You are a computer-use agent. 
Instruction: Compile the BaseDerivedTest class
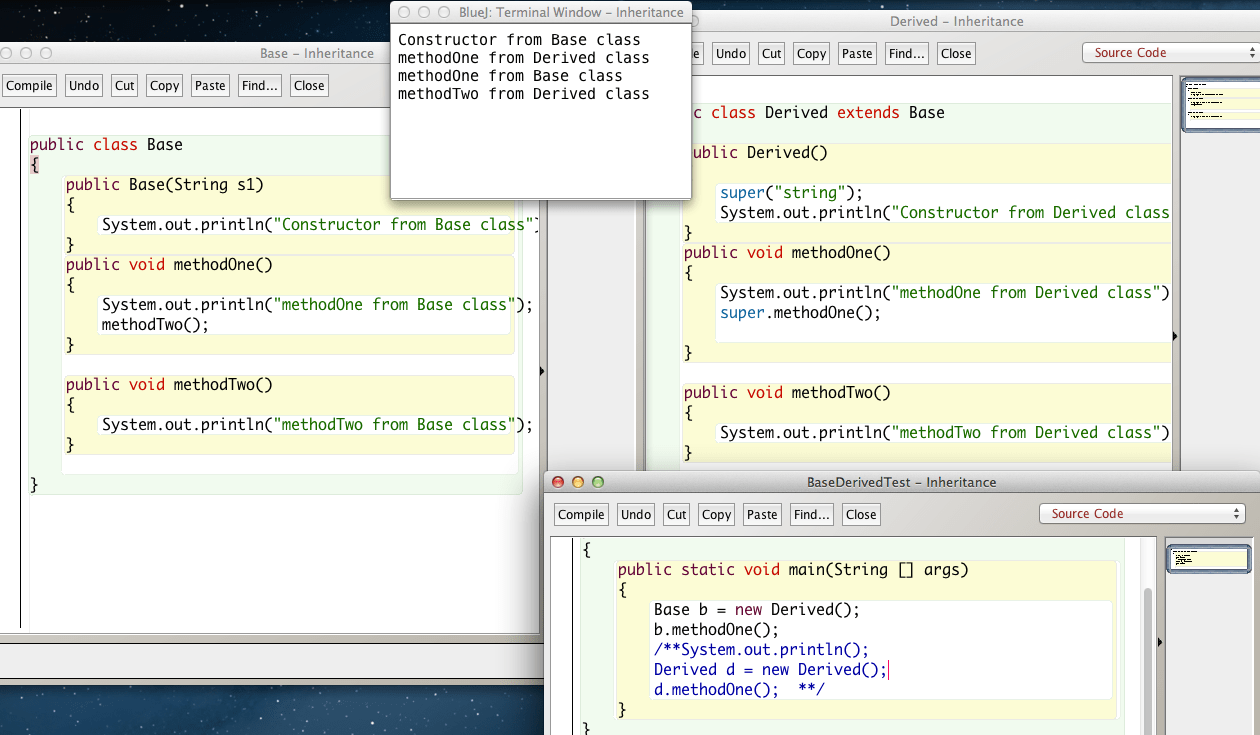point(581,515)
